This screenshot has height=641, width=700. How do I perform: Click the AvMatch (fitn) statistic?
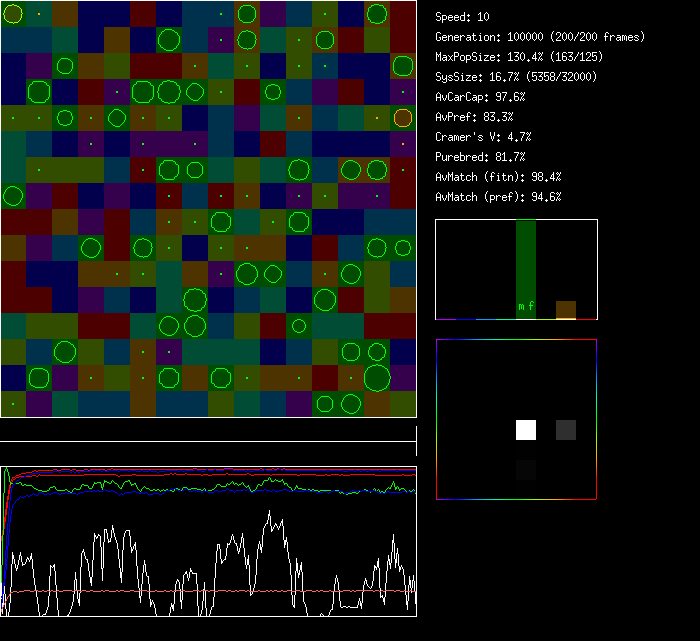pyautogui.click(x=498, y=177)
